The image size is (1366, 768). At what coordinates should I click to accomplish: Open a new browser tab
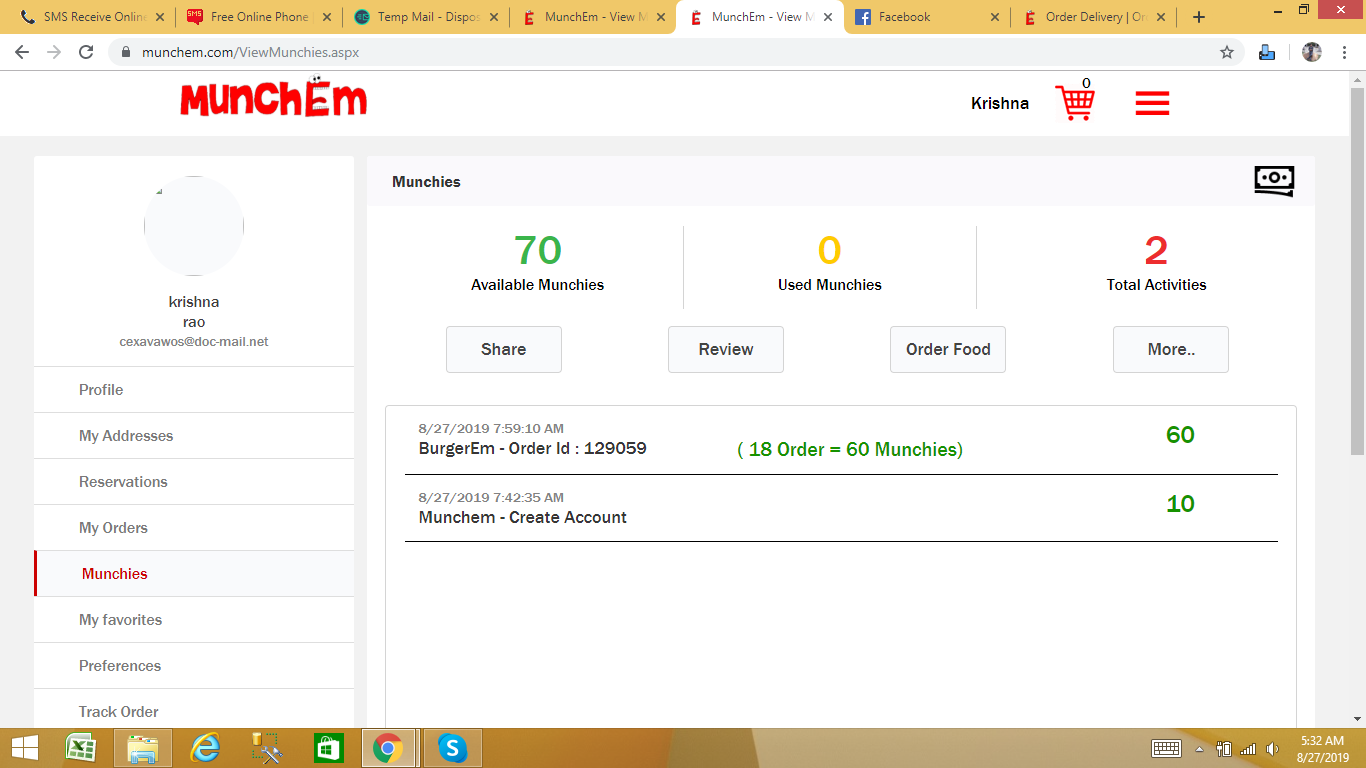pos(1199,17)
